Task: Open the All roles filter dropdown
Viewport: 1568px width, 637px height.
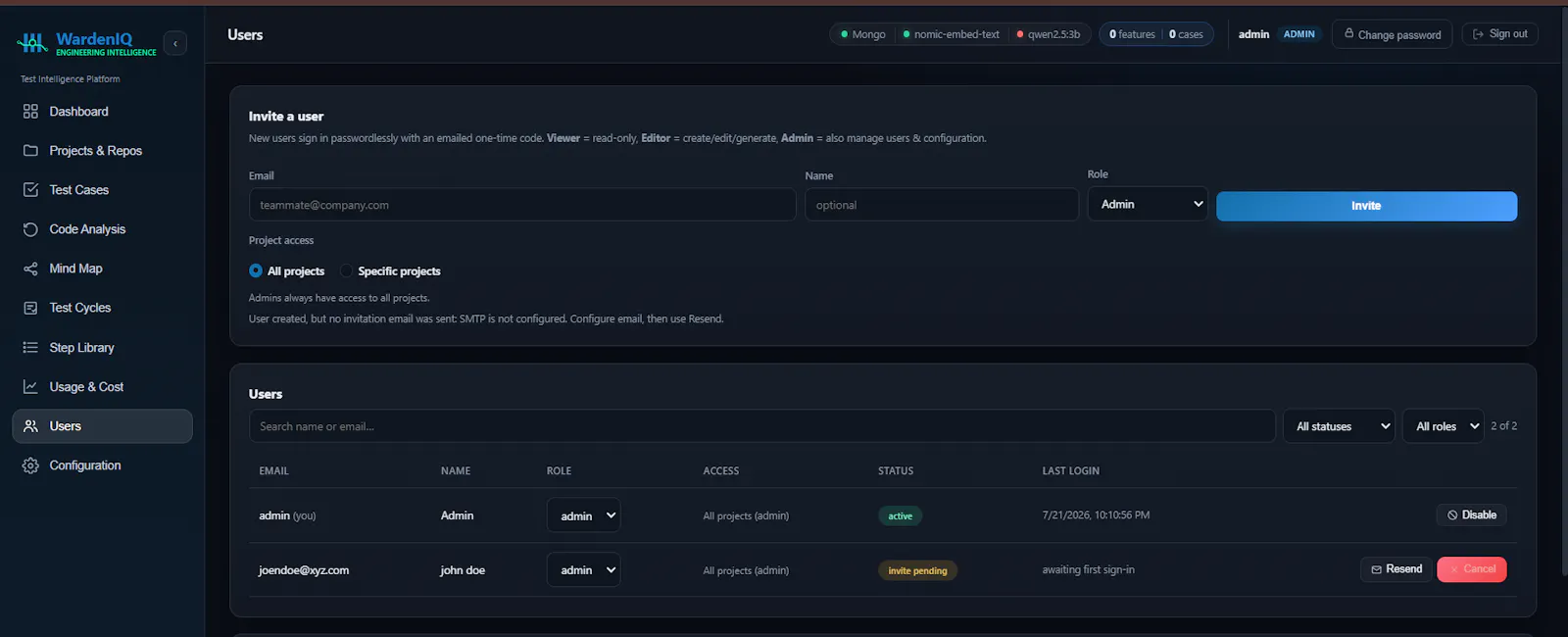Action: (1443, 426)
